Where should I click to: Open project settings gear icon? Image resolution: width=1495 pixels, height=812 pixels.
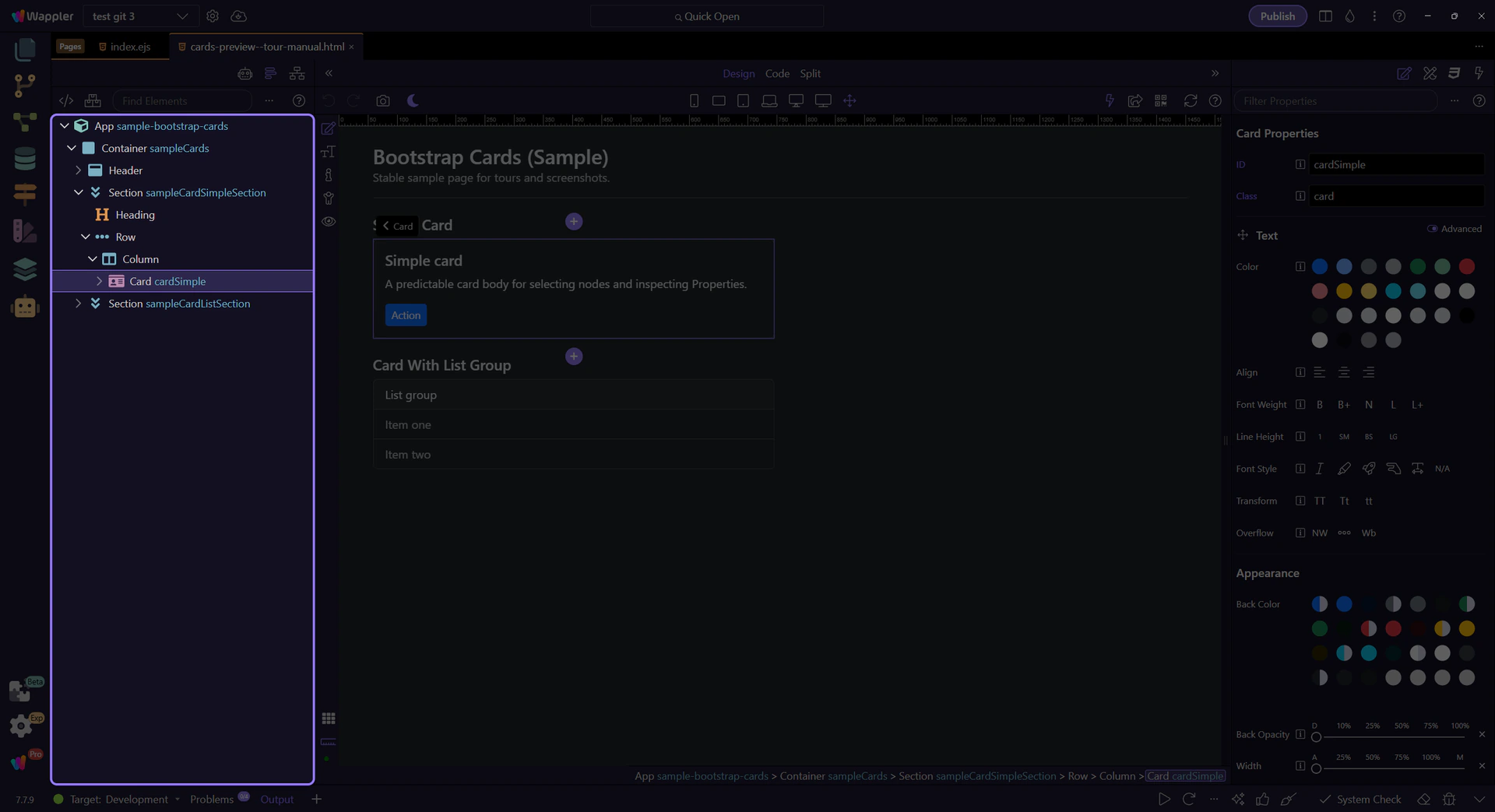coord(213,16)
